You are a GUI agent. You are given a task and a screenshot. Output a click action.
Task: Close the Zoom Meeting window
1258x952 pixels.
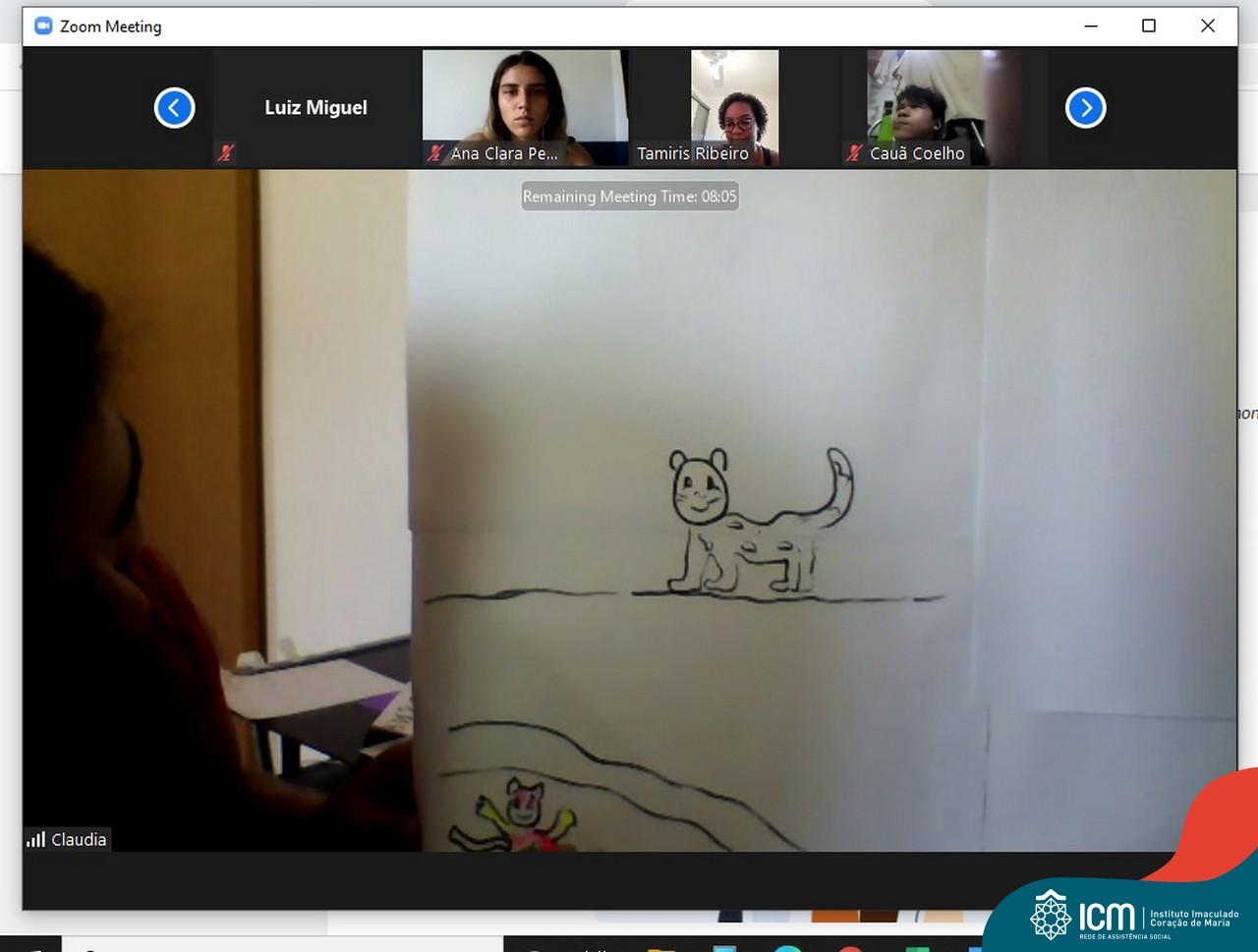pyautogui.click(x=1208, y=27)
